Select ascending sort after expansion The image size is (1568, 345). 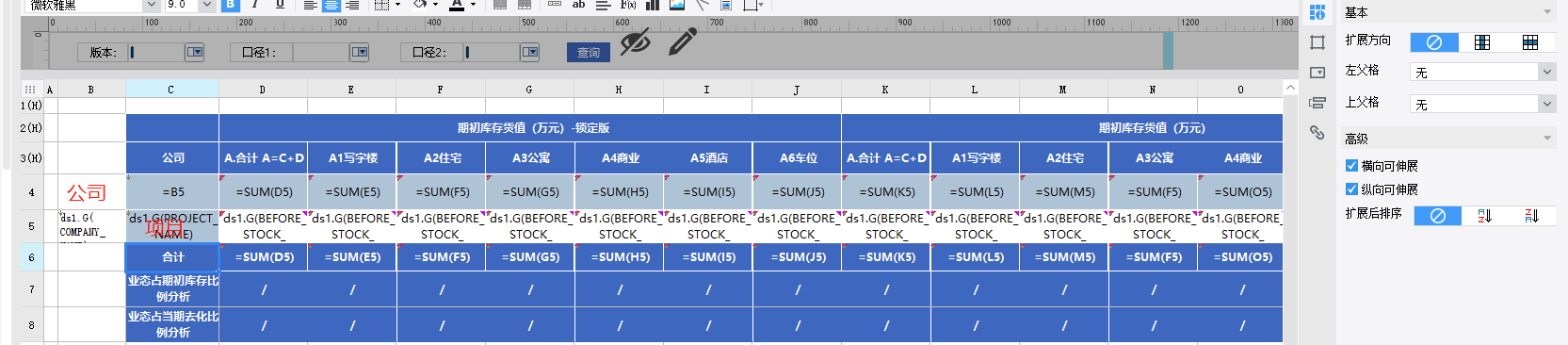1485,216
